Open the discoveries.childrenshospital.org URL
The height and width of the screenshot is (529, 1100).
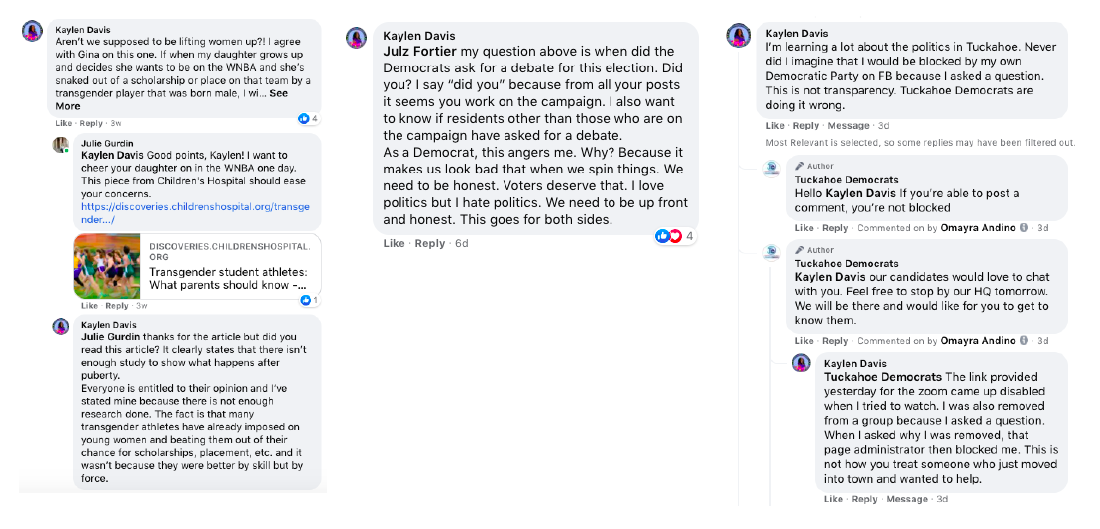pos(195,213)
